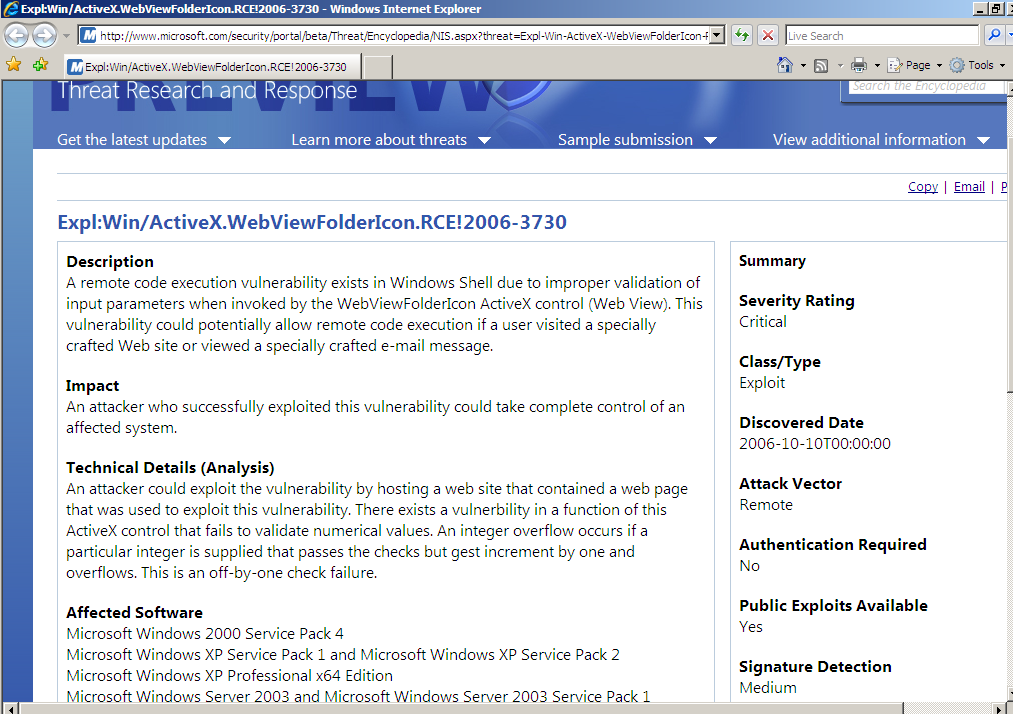Click the RSS Feeds icon
This screenshot has width=1013, height=716.
(x=821, y=65)
